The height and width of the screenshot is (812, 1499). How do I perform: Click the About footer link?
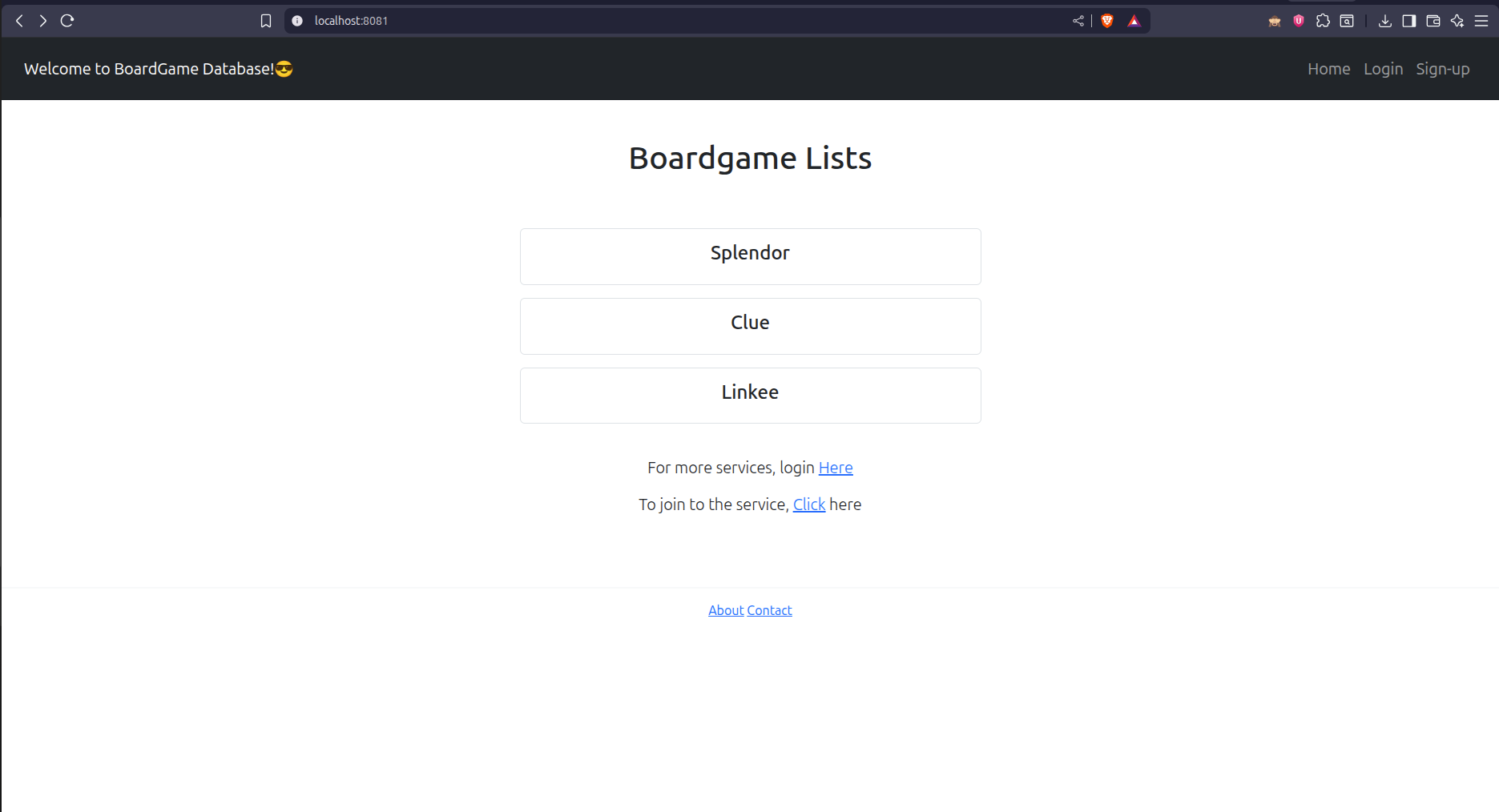[x=726, y=610]
